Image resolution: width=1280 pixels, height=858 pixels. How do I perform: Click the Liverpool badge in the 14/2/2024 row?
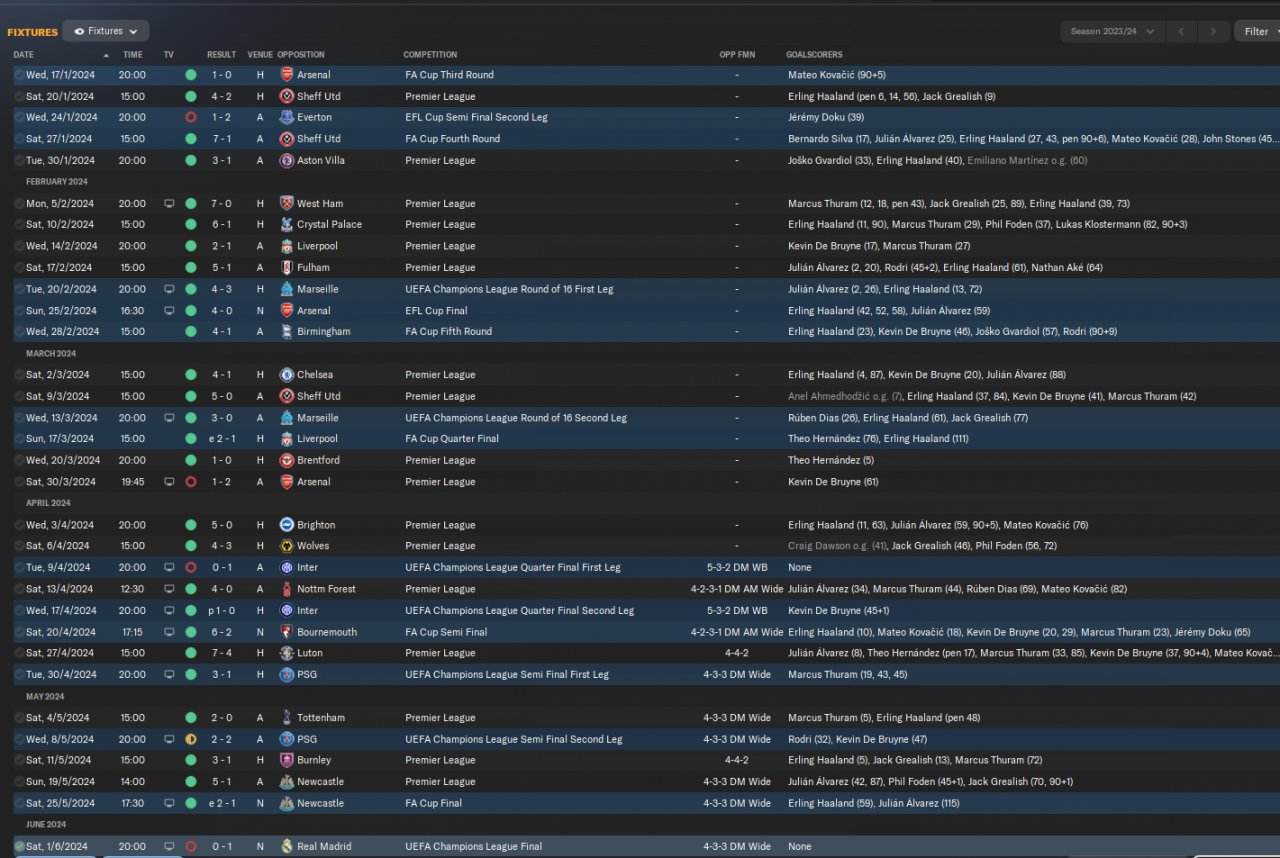(x=287, y=247)
